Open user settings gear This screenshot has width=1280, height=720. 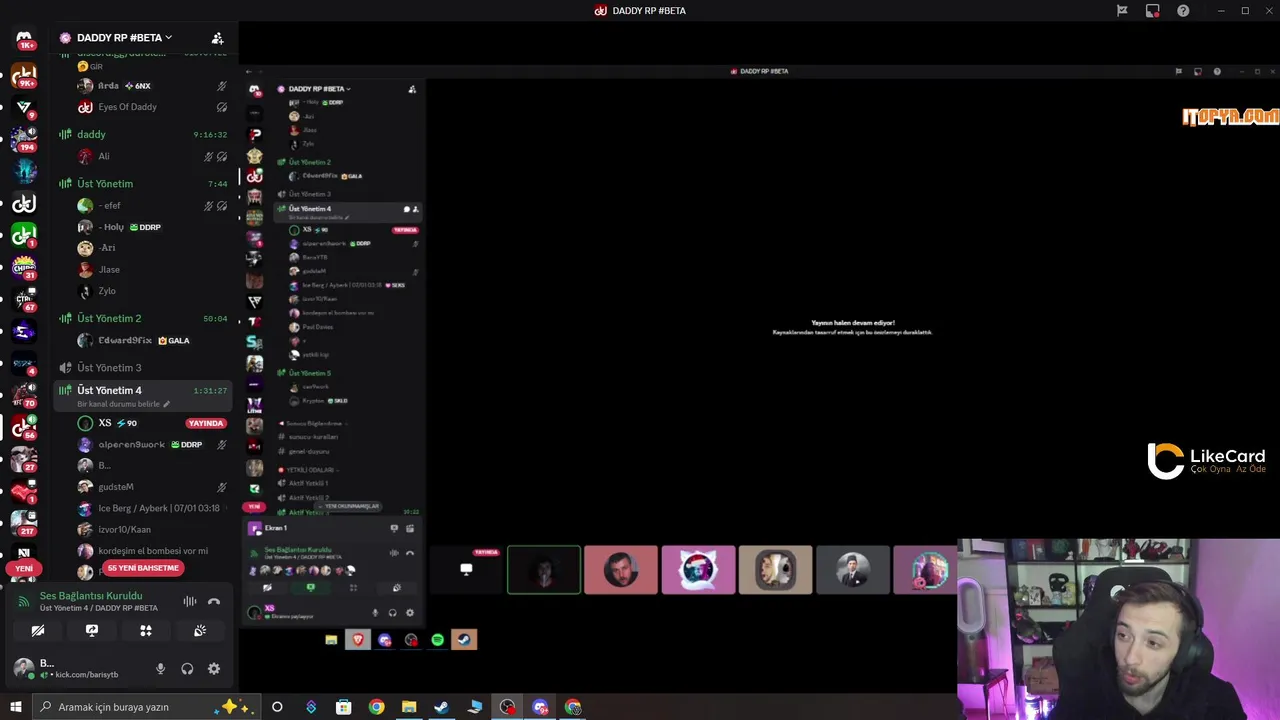tap(214, 669)
